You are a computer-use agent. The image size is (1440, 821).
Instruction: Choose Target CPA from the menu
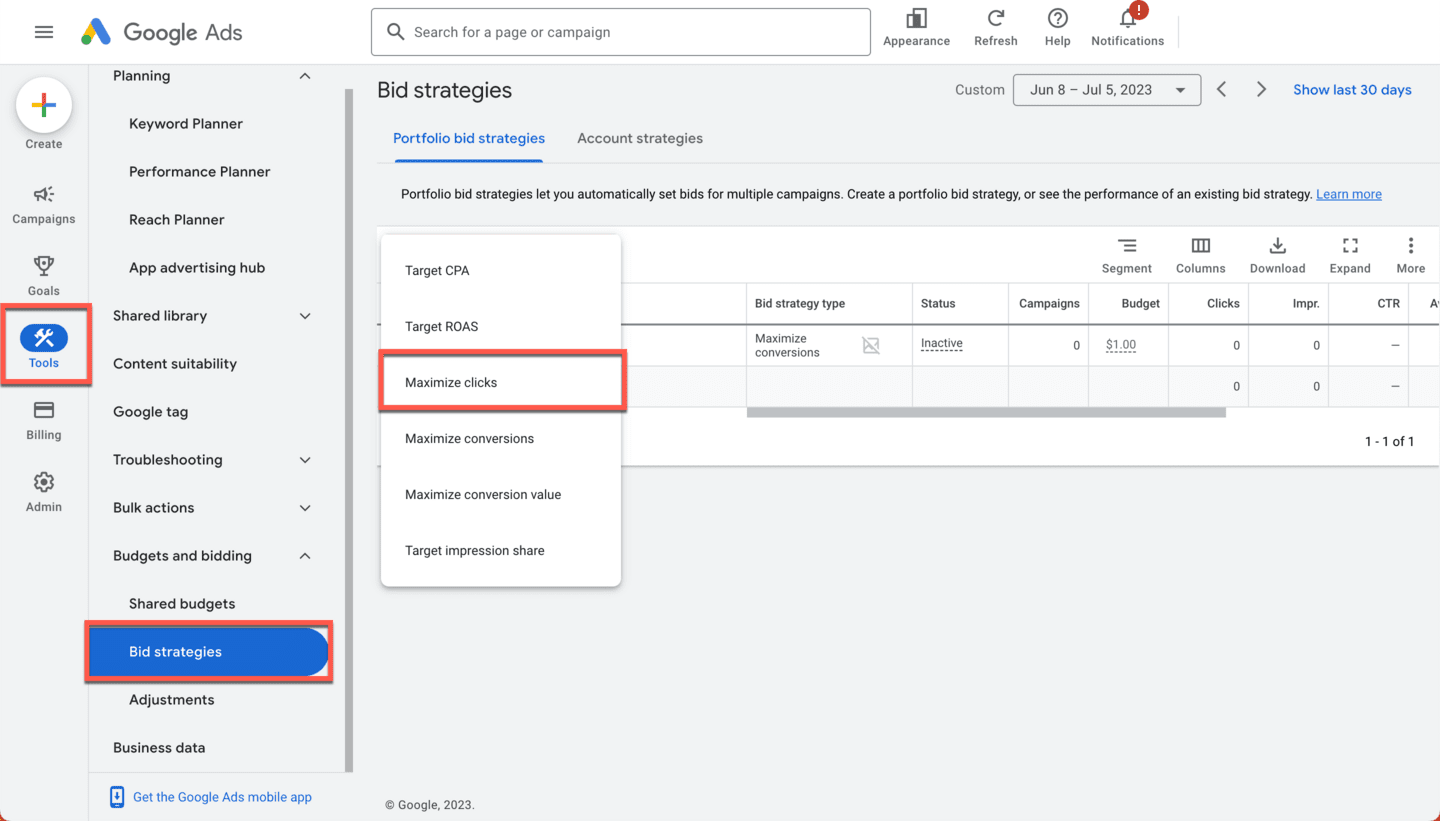tap(501, 270)
